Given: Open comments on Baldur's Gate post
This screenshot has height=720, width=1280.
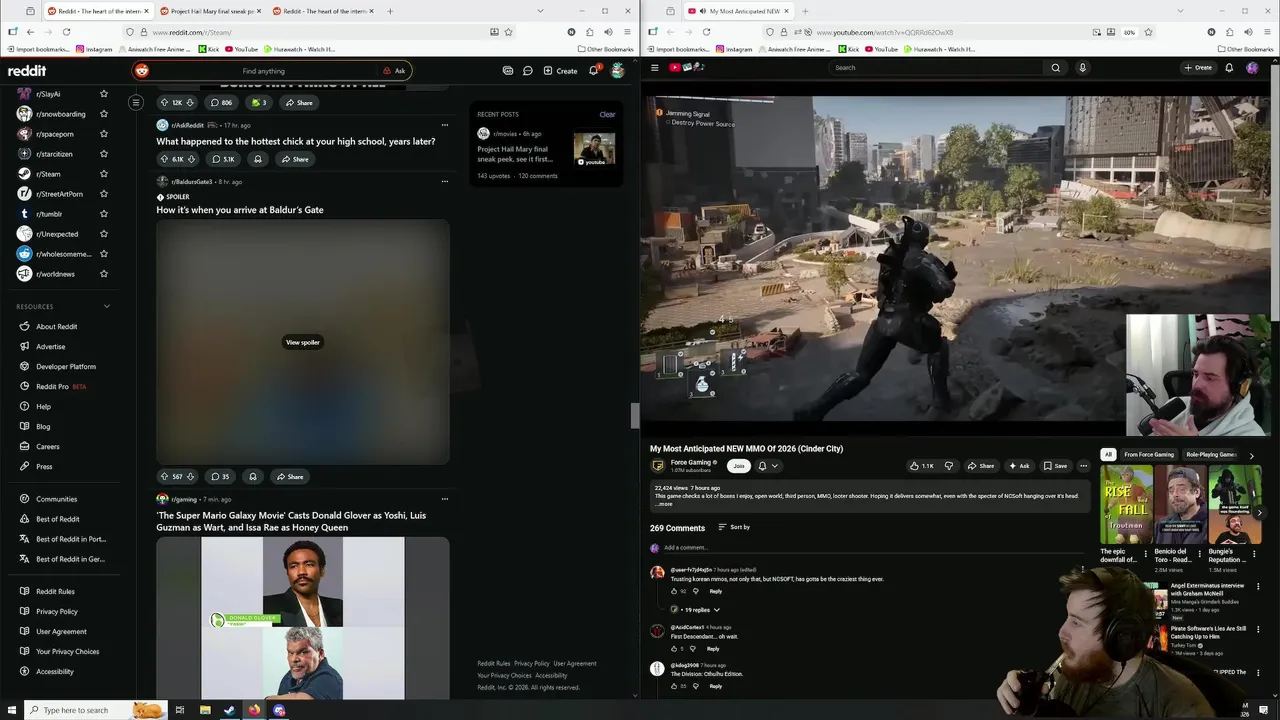Looking at the screenshot, I should pos(220,477).
